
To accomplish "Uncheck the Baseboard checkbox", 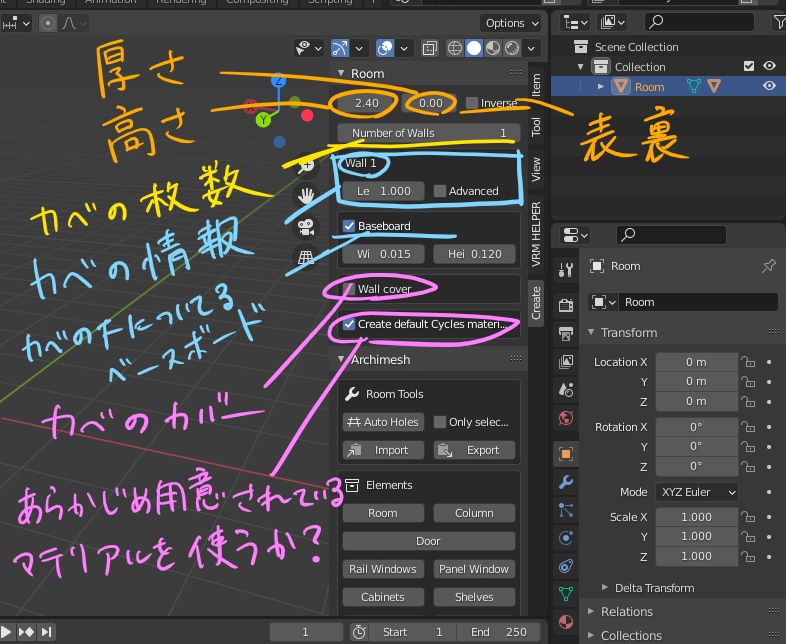I will coord(349,226).
